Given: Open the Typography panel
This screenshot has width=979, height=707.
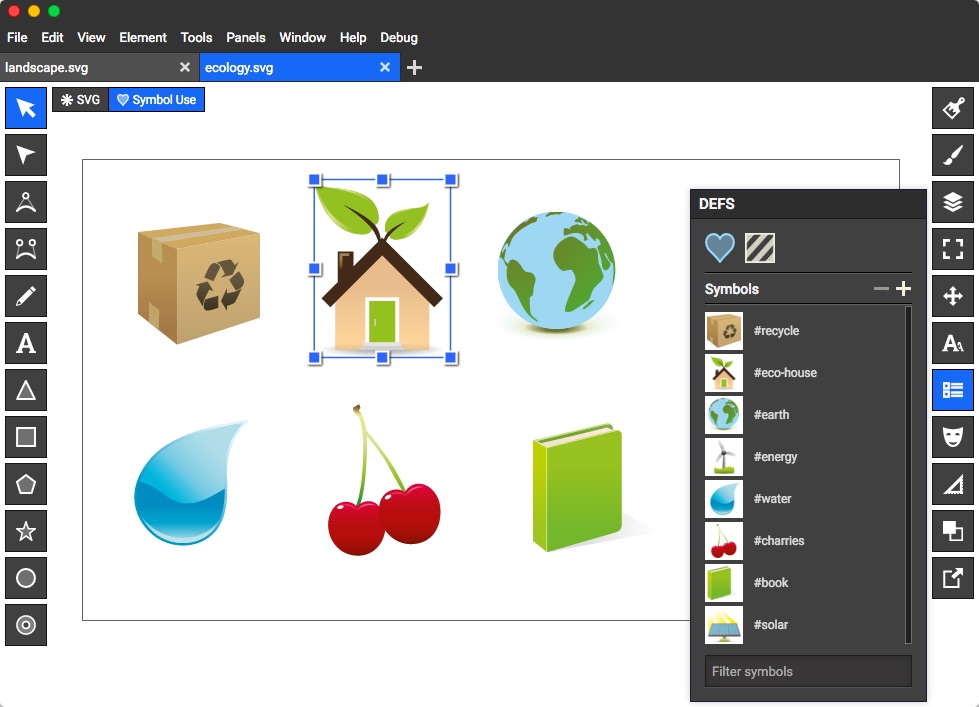Looking at the screenshot, I should [953, 342].
